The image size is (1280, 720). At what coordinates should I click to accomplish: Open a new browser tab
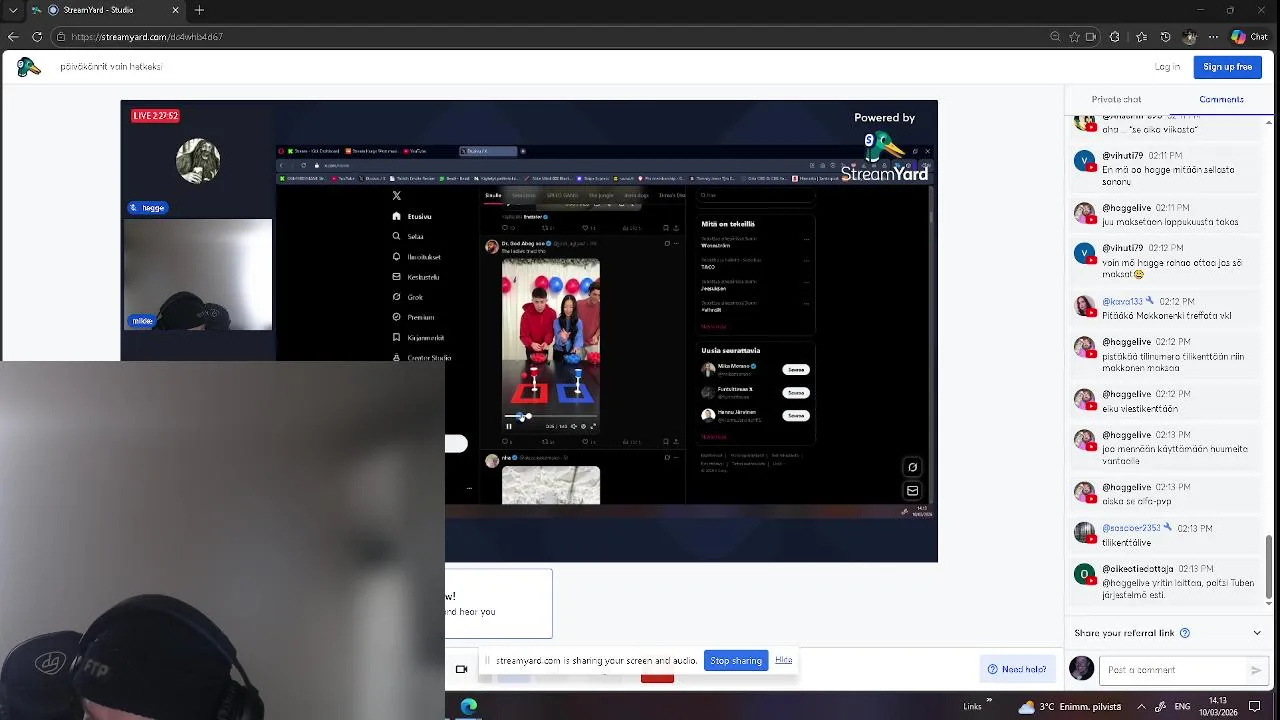(x=199, y=10)
